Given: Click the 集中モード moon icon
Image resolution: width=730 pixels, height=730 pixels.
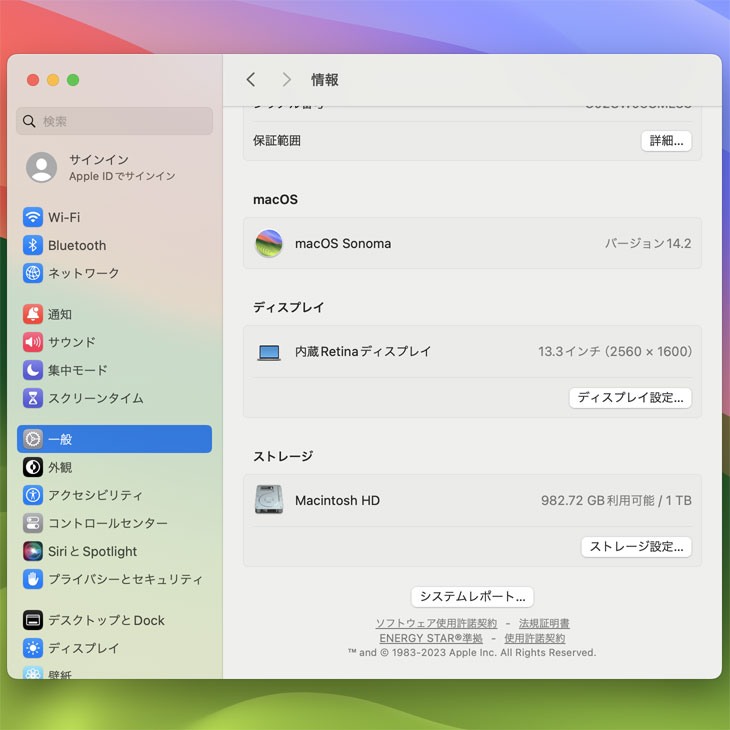Looking at the screenshot, I should (x=33, y=370).
